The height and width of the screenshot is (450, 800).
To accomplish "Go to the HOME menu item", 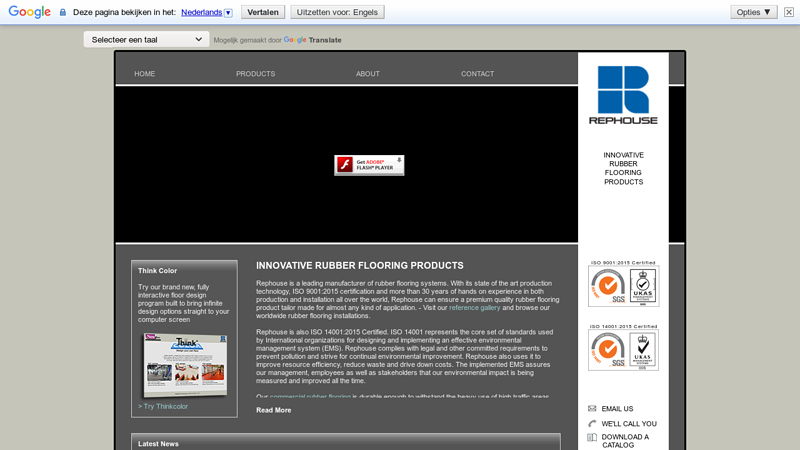I will click(144, 74).
